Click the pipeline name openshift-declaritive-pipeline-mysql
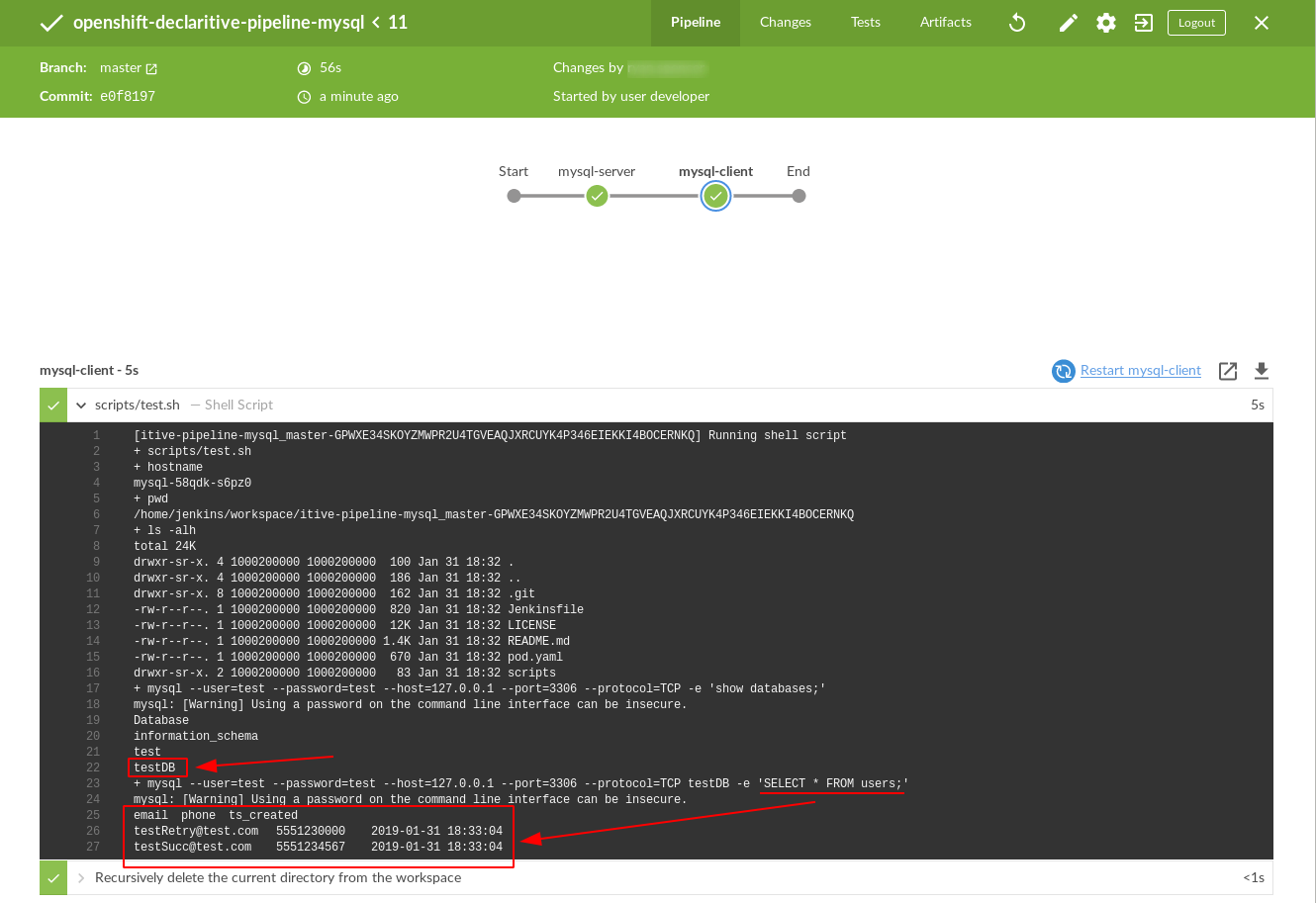Viewport: 1316px width, 903px height. [219, 23]
